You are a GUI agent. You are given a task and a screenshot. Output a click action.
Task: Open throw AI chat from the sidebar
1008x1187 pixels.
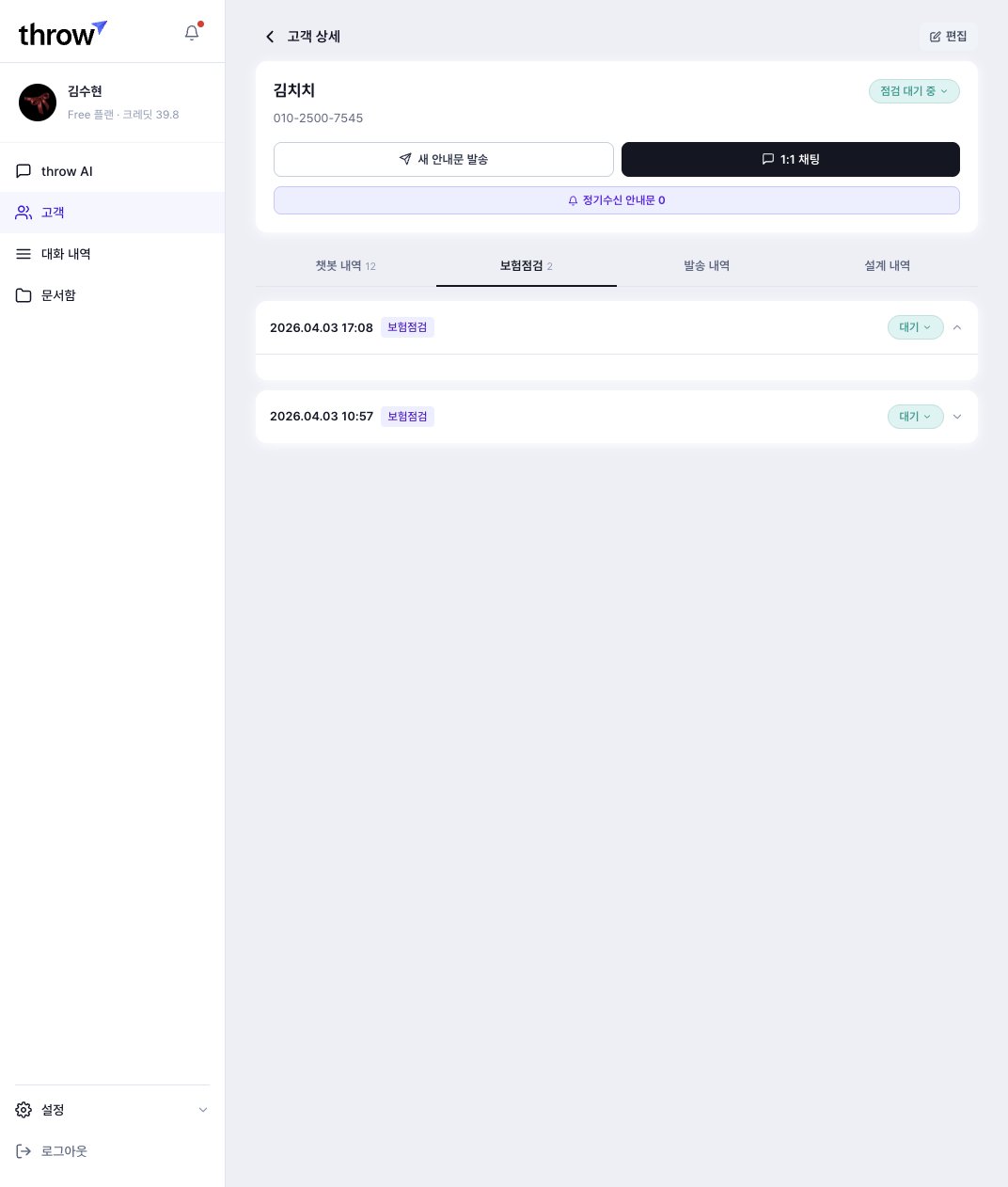click(67, 171)
